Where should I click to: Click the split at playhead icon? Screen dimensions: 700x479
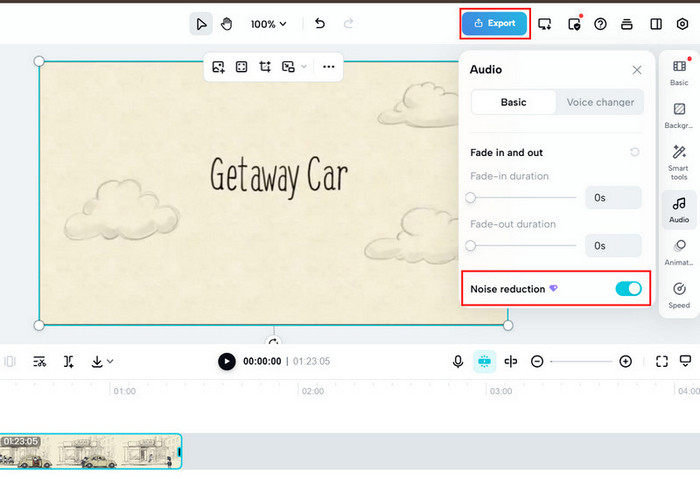[510, 361]
